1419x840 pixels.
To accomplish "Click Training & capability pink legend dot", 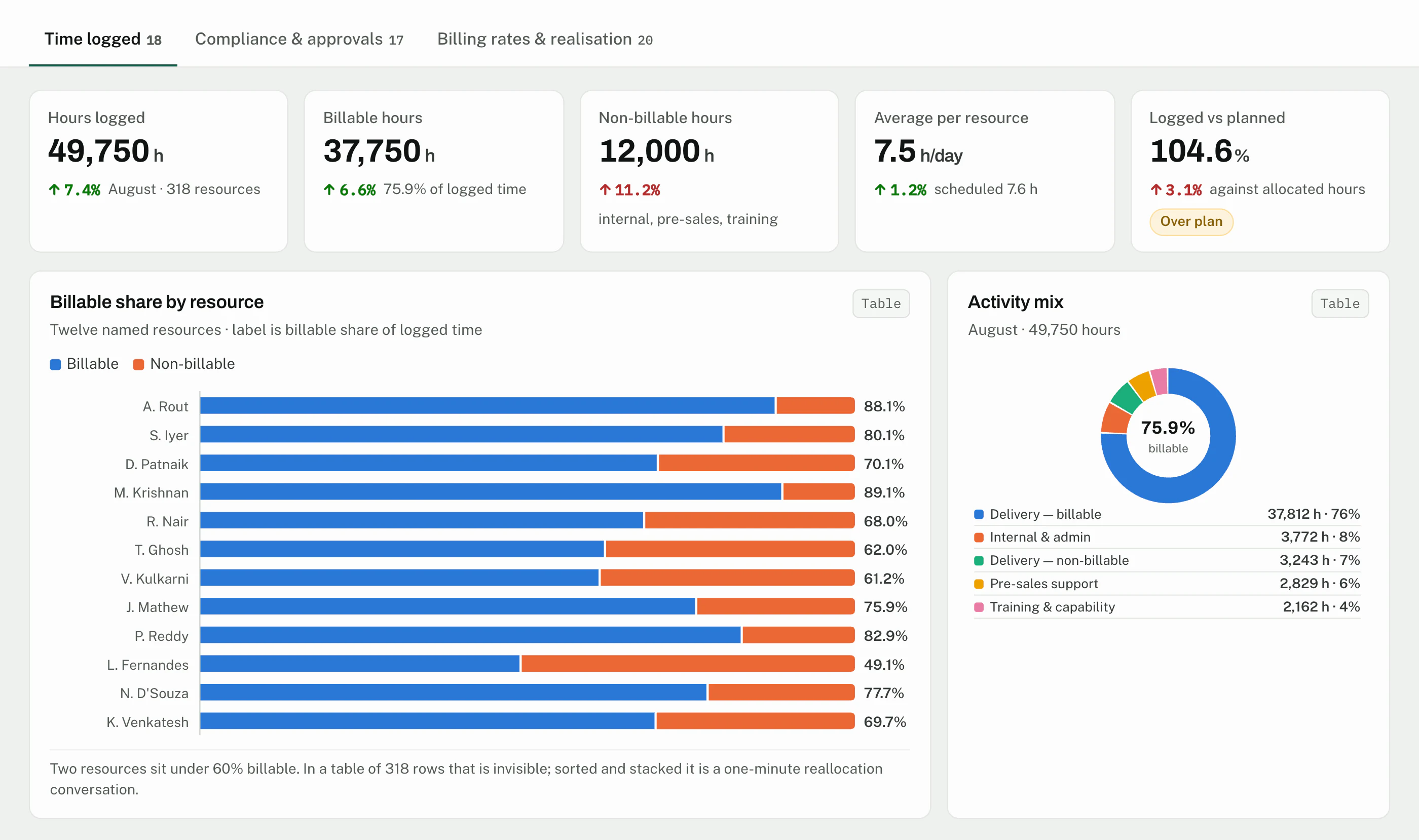I will (x=979, y=607).
